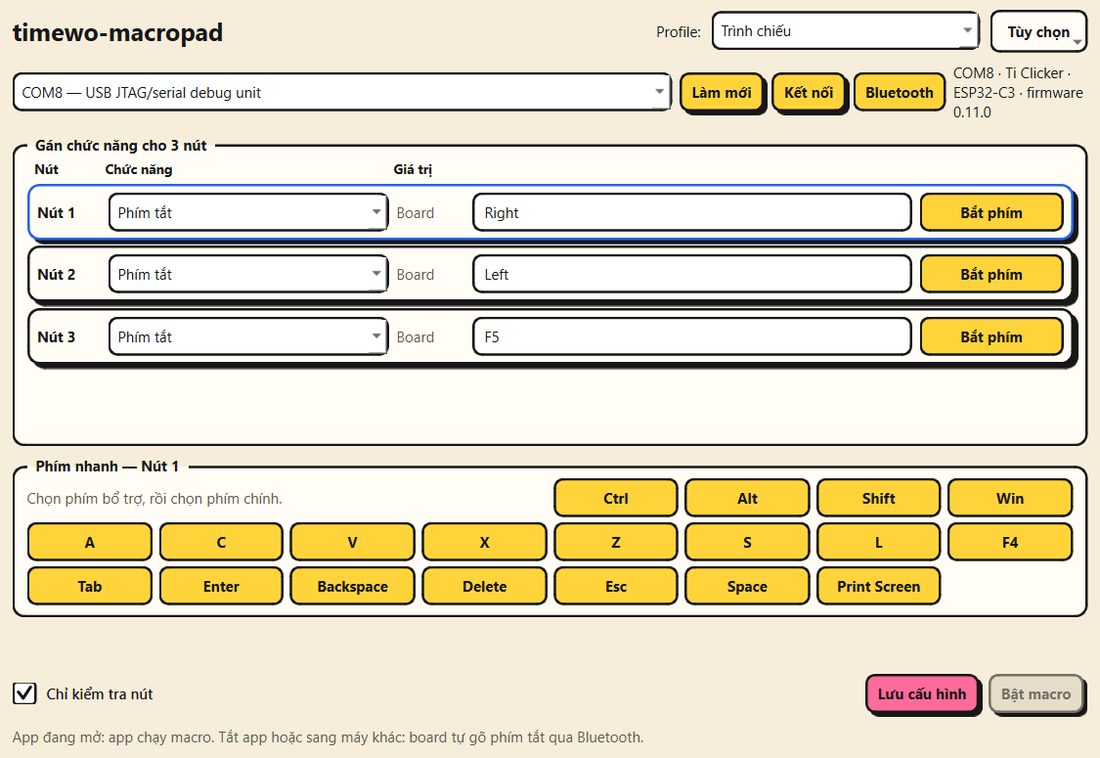Viewport: 1100px width, 758px height.
Task: Choose the A quick key
Action: tap(90, 542)
